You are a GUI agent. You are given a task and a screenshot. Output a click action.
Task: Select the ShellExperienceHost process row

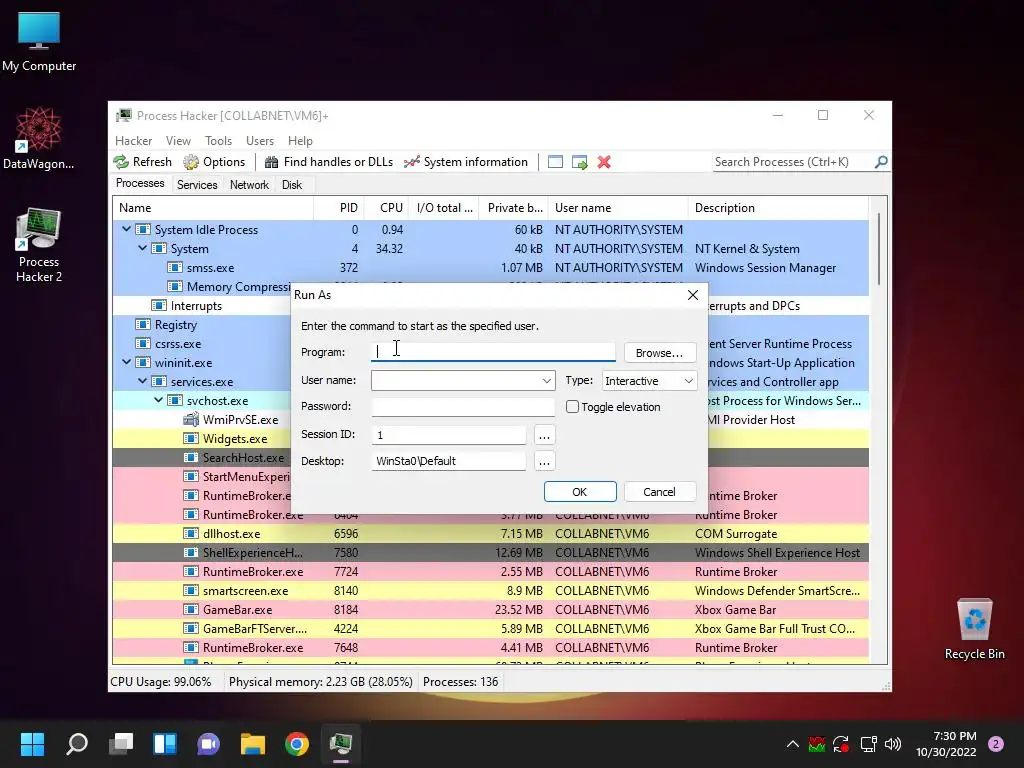490,552
